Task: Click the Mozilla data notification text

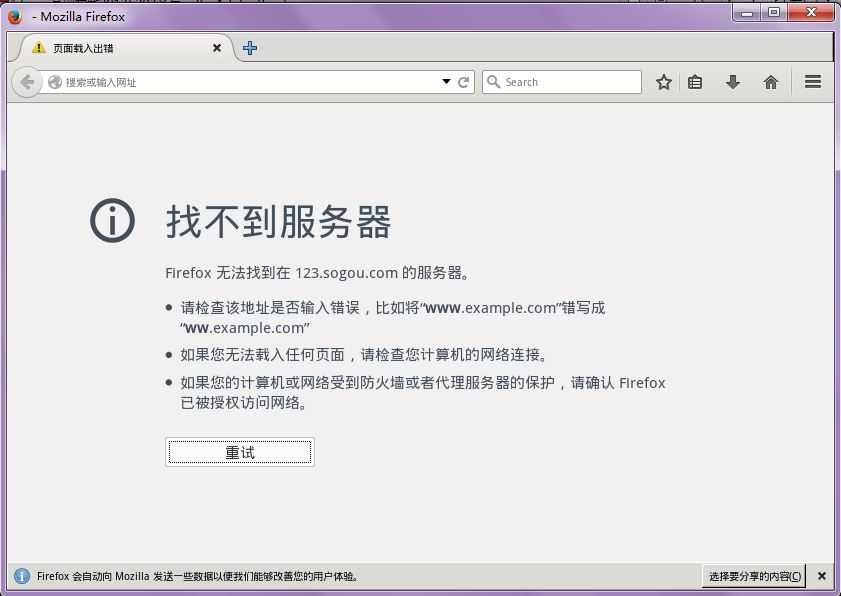Action: click(197, 576)
